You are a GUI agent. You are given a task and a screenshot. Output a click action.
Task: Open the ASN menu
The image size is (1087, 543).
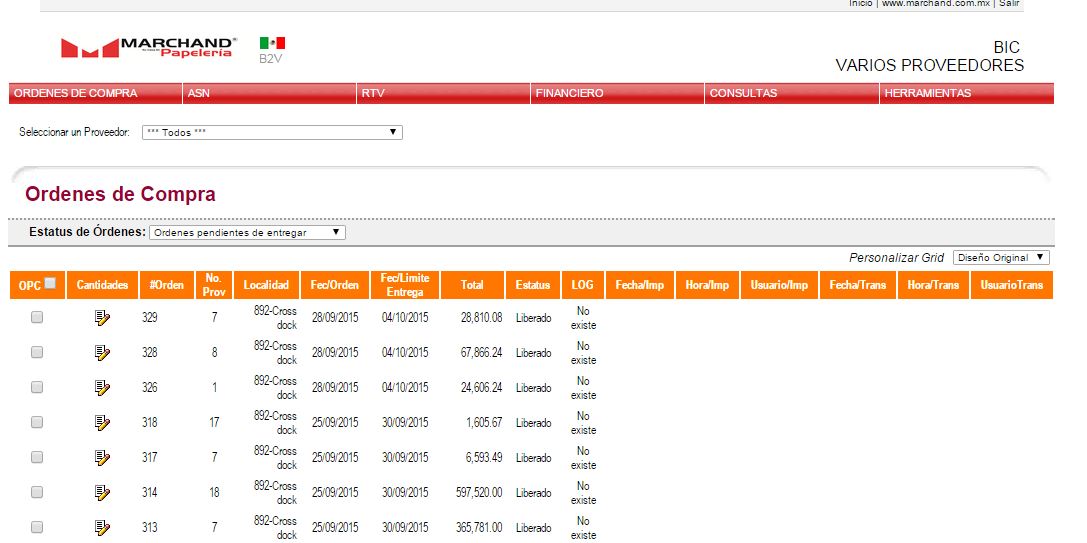point(270,94)
